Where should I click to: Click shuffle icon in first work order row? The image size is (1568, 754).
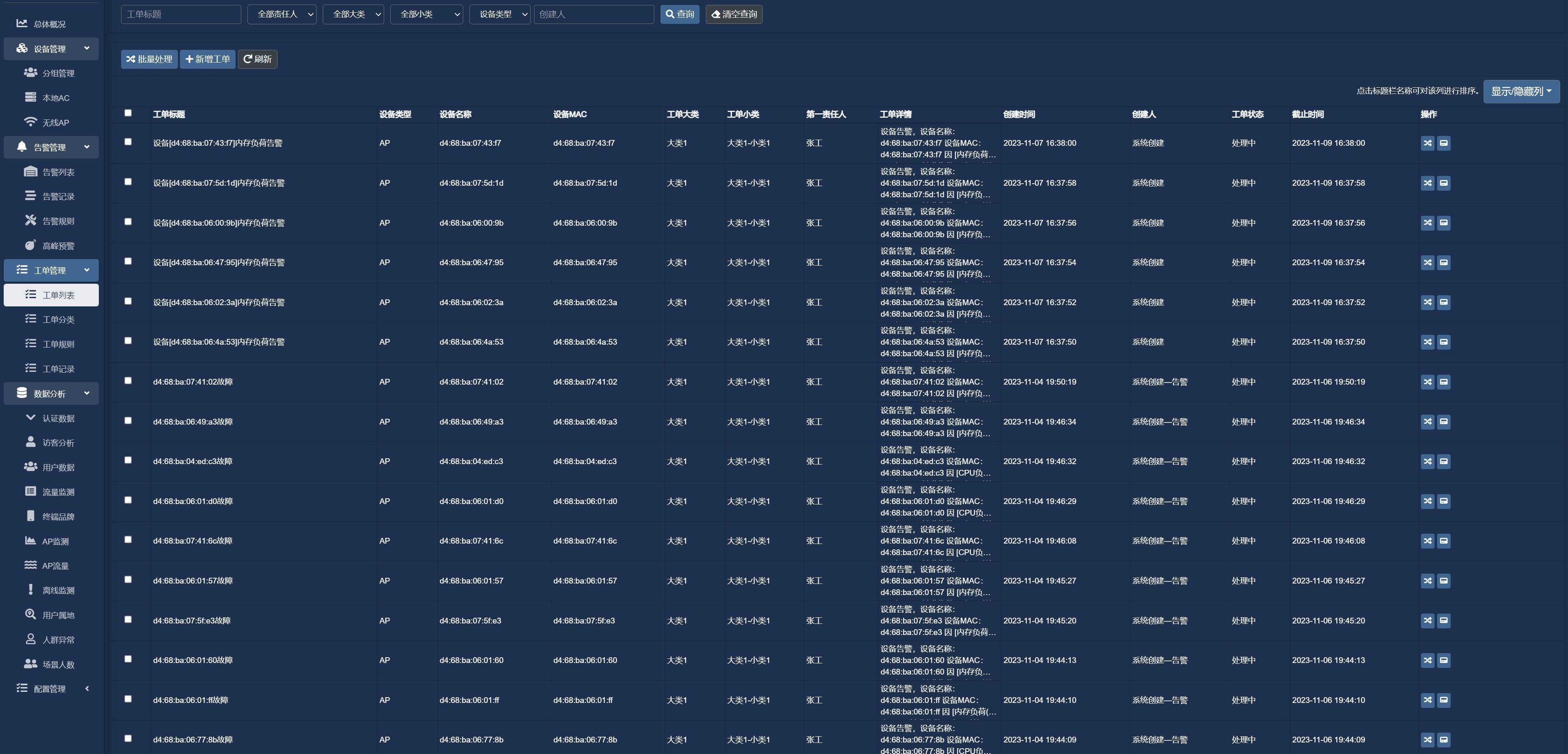coord(1428,143)
